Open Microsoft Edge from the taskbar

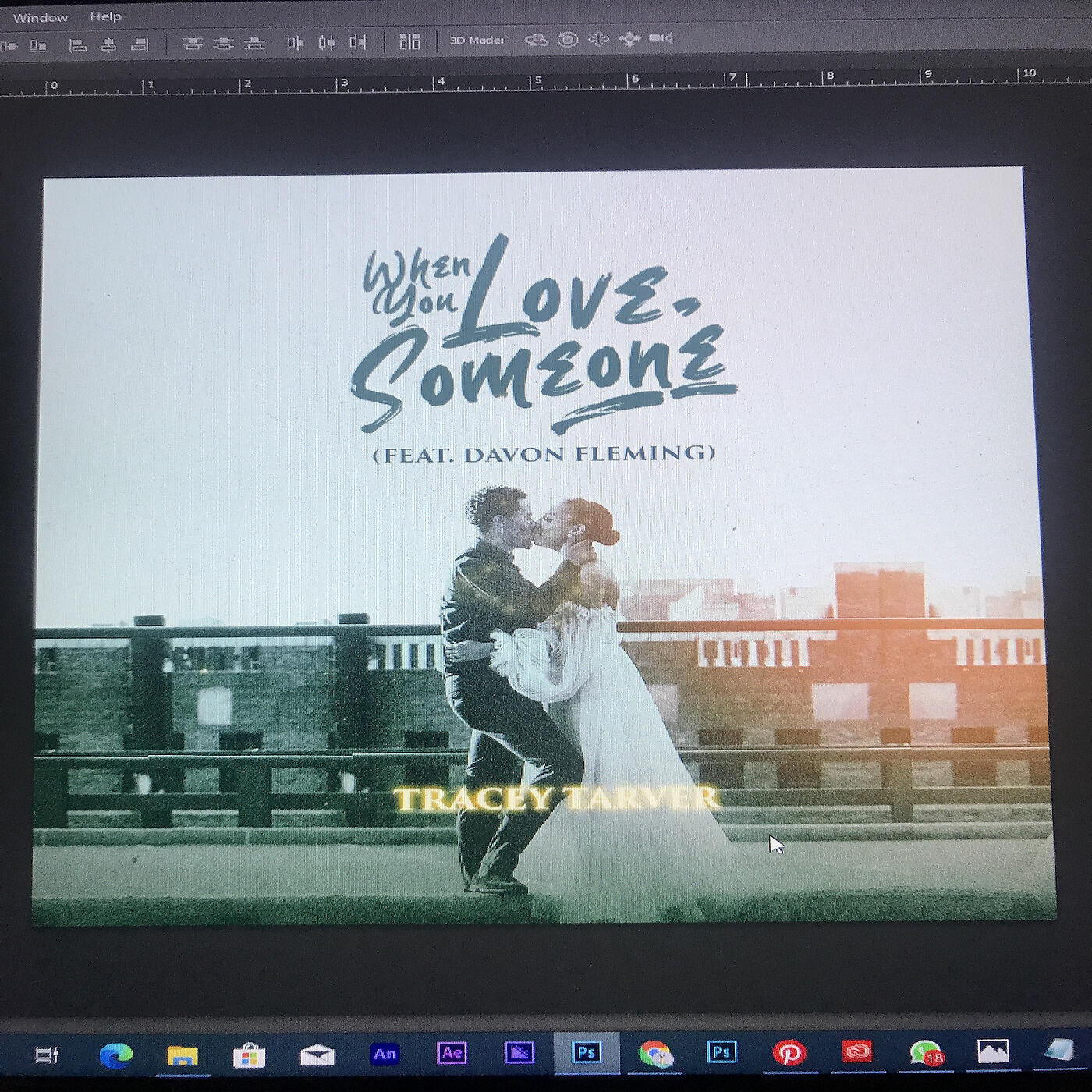[115, 1055]
